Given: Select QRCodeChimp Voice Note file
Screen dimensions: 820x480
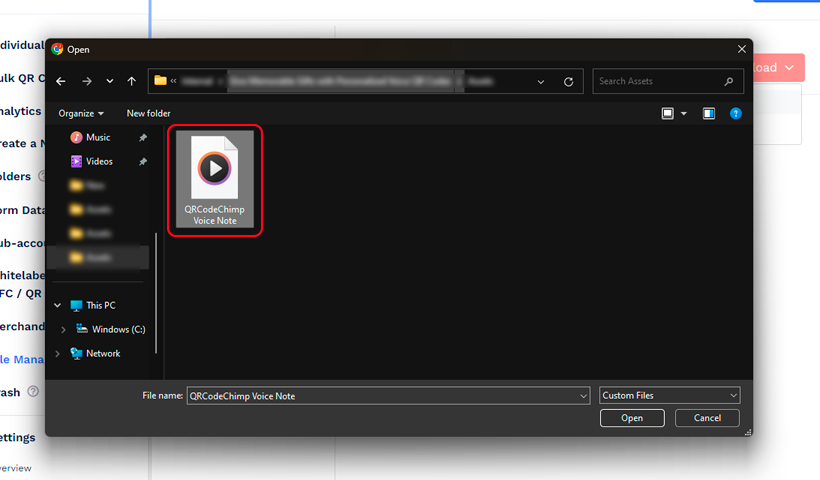Looking at the screenshot, I should click(215, 180).
